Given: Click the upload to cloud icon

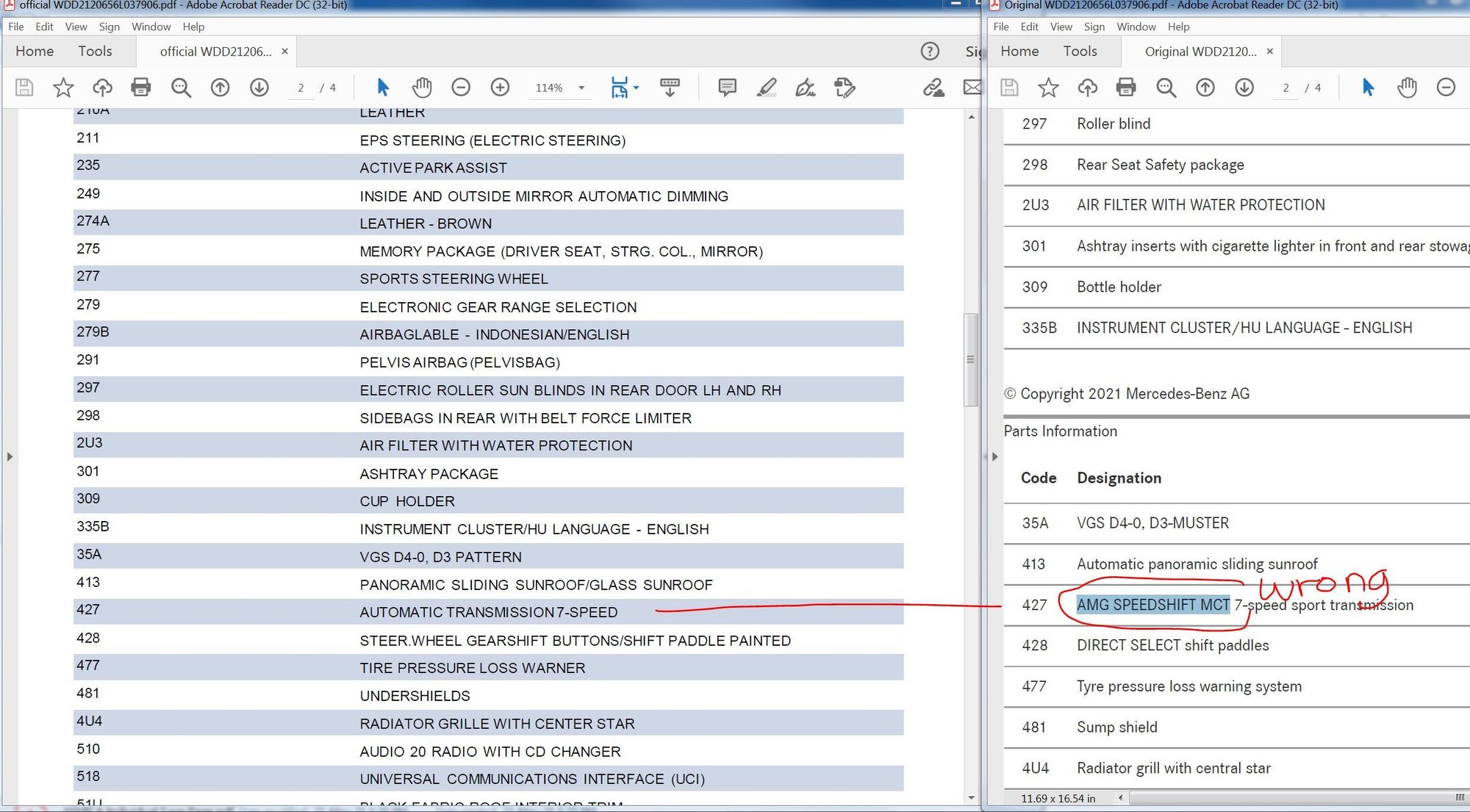Looking at the screenshot, I should pos(102,87).
